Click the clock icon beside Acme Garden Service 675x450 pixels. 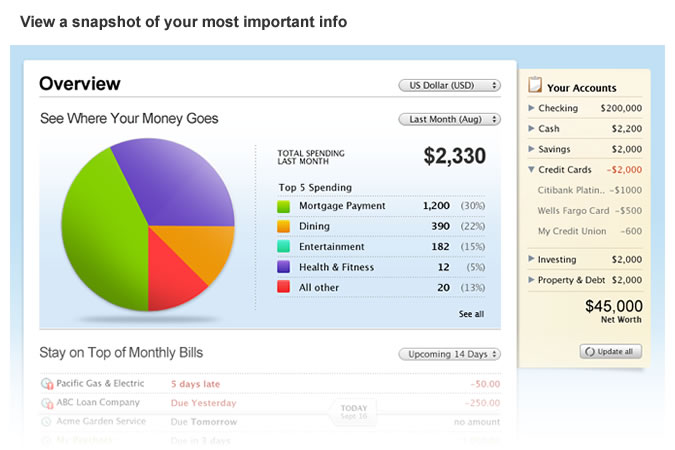pyautogui.click(x=46, y=422)
